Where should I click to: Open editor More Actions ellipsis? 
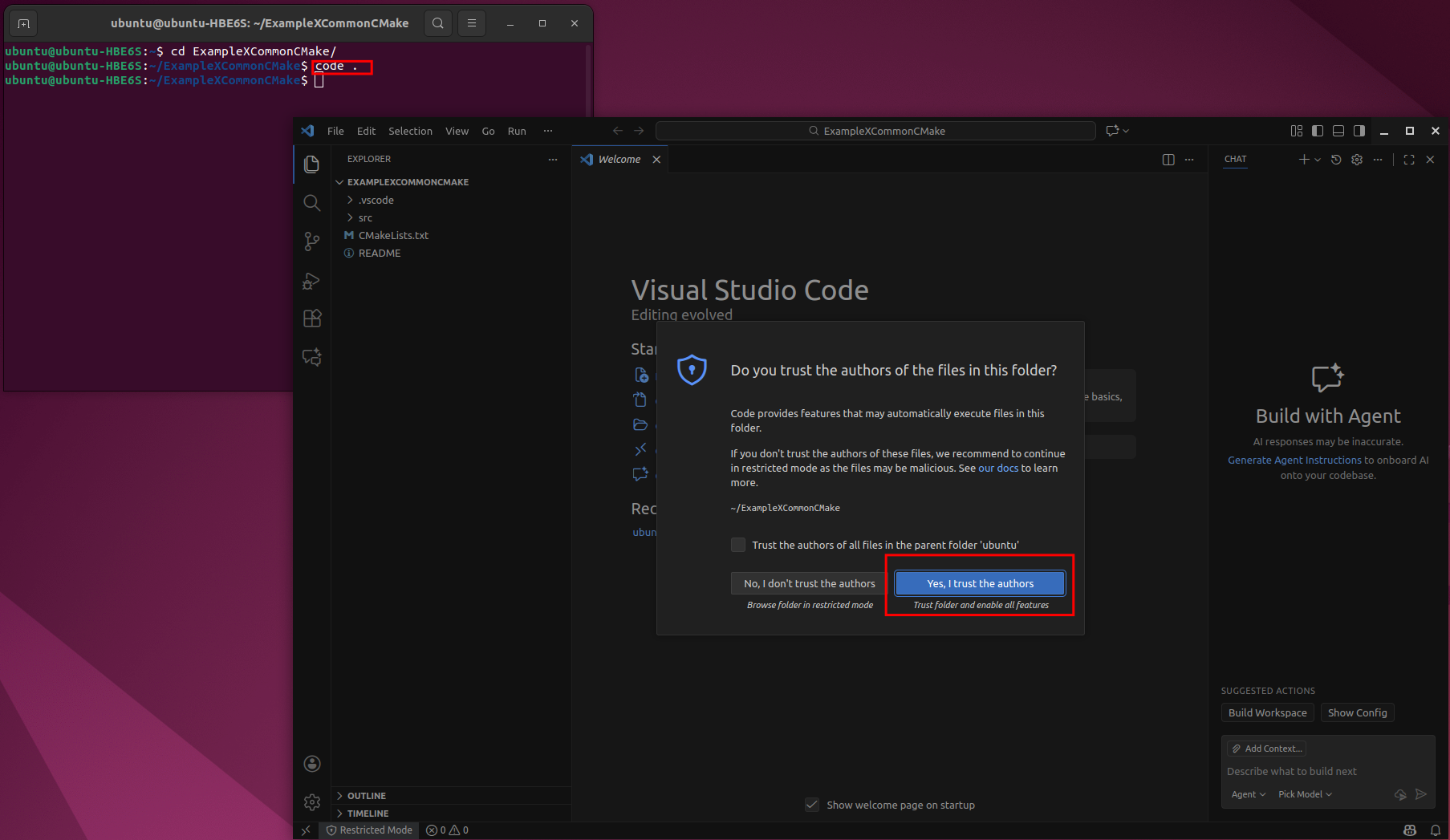pos(1189,160)
